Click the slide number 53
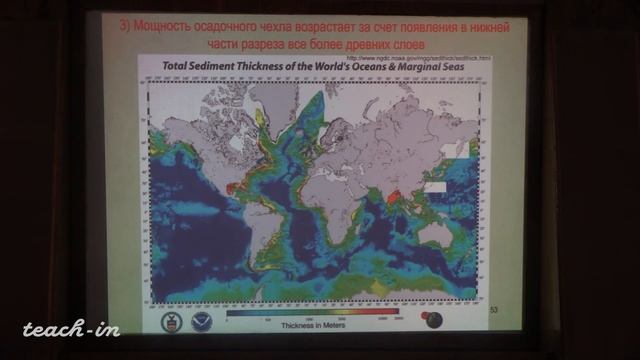This screenshot has width=640, height=360. coord(494,310)
